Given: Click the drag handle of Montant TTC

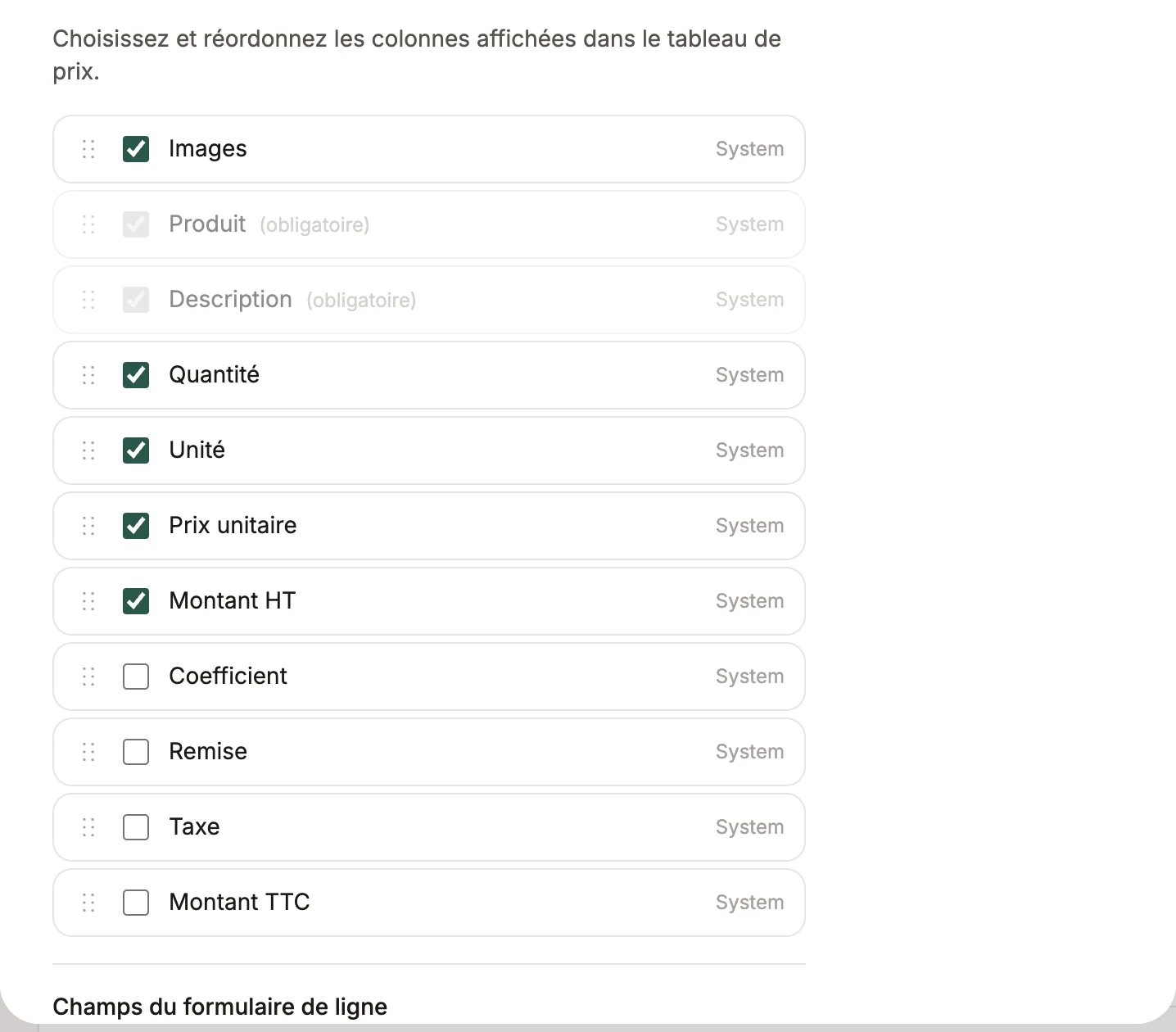Looking at the screenshot, I should tap(88, 903).
